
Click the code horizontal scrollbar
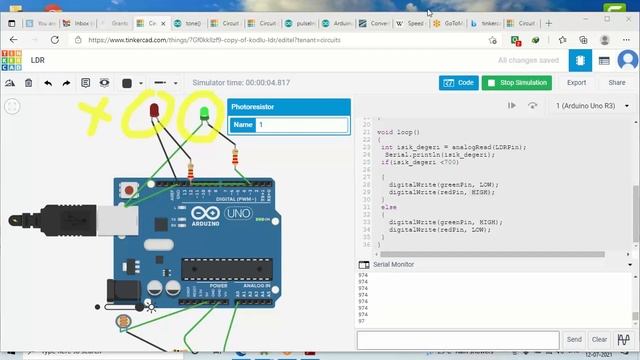(x=492, y=254)
